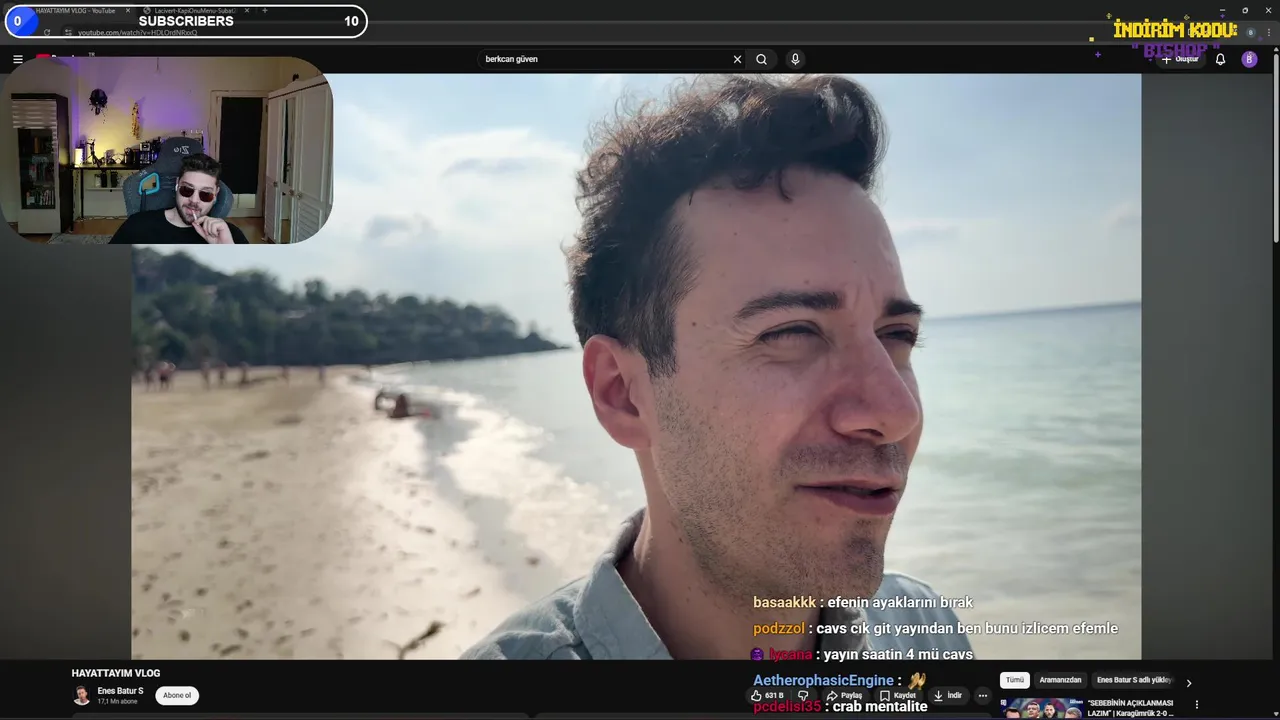
Task: Click the HAYATTAYIM VLOG video title
Action: (116, 673)
